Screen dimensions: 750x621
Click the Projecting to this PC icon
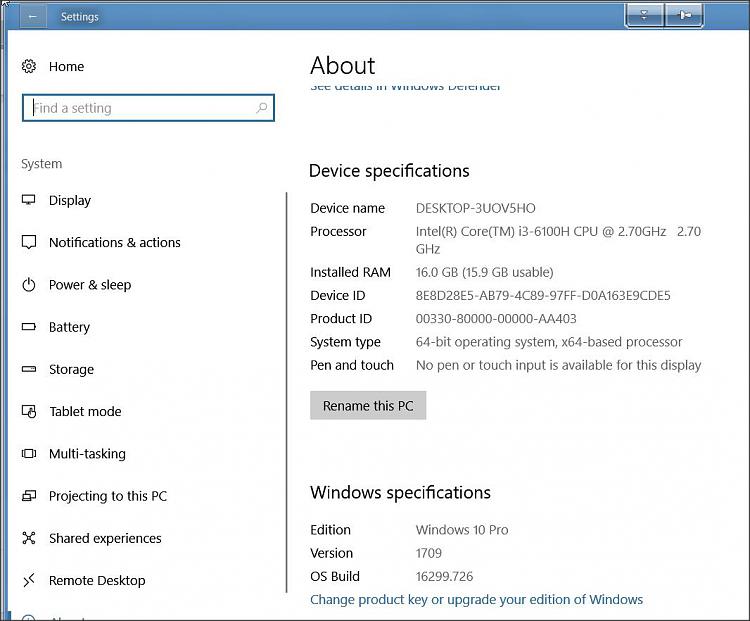pos(29,496)
